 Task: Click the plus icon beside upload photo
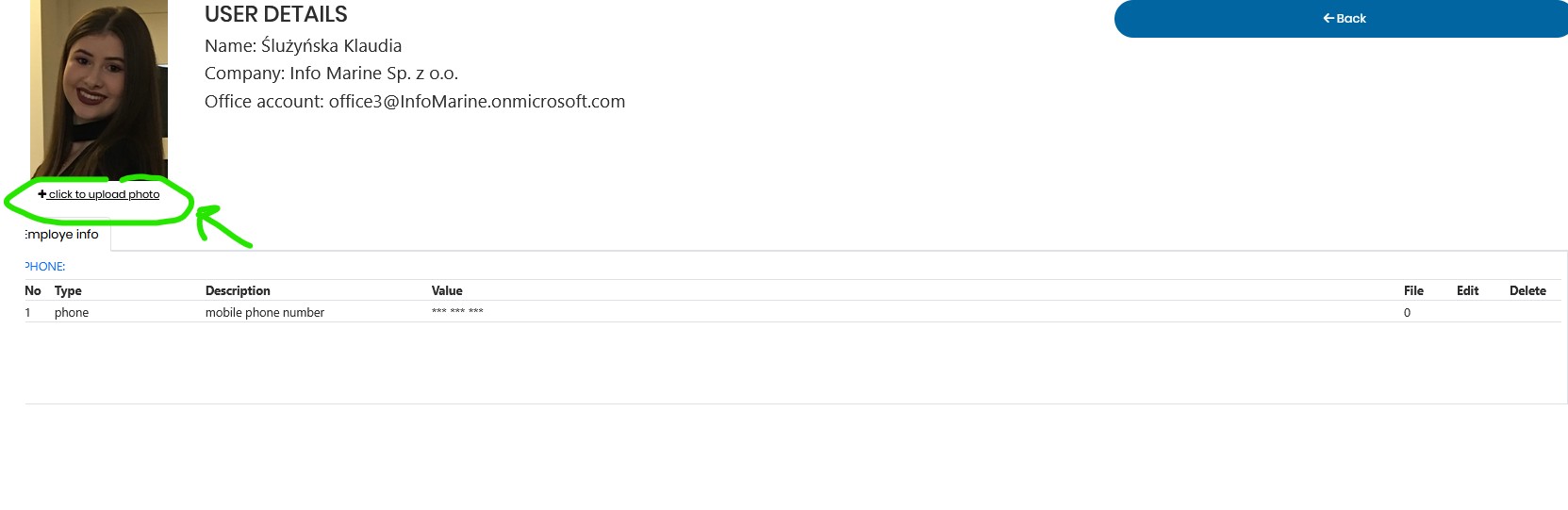tap(42, 194)
